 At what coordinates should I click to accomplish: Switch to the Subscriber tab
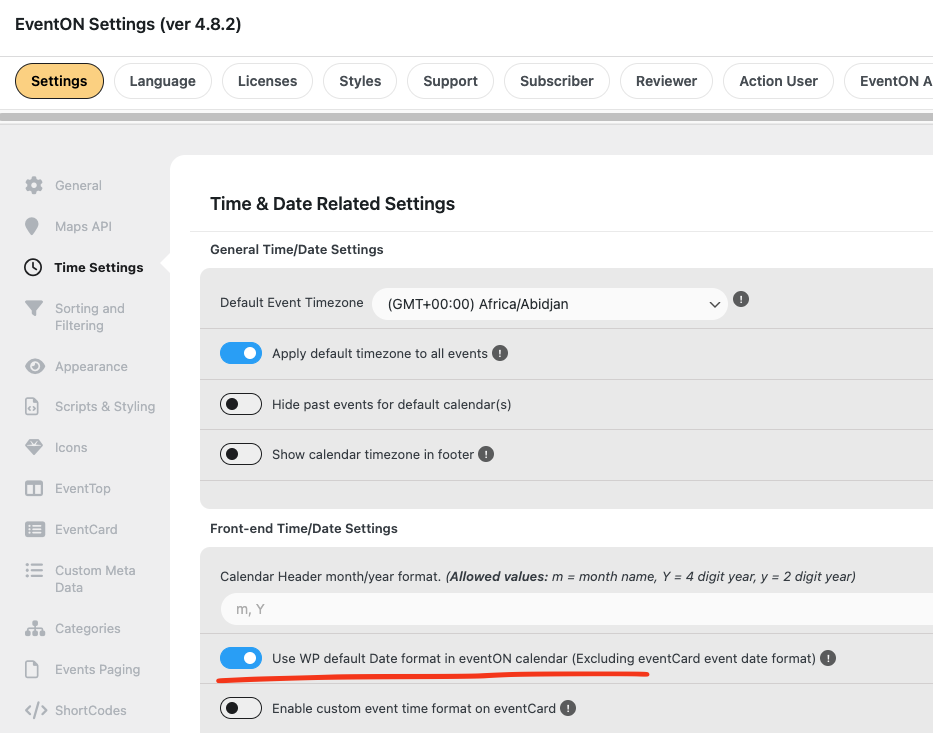pos(557,81)
